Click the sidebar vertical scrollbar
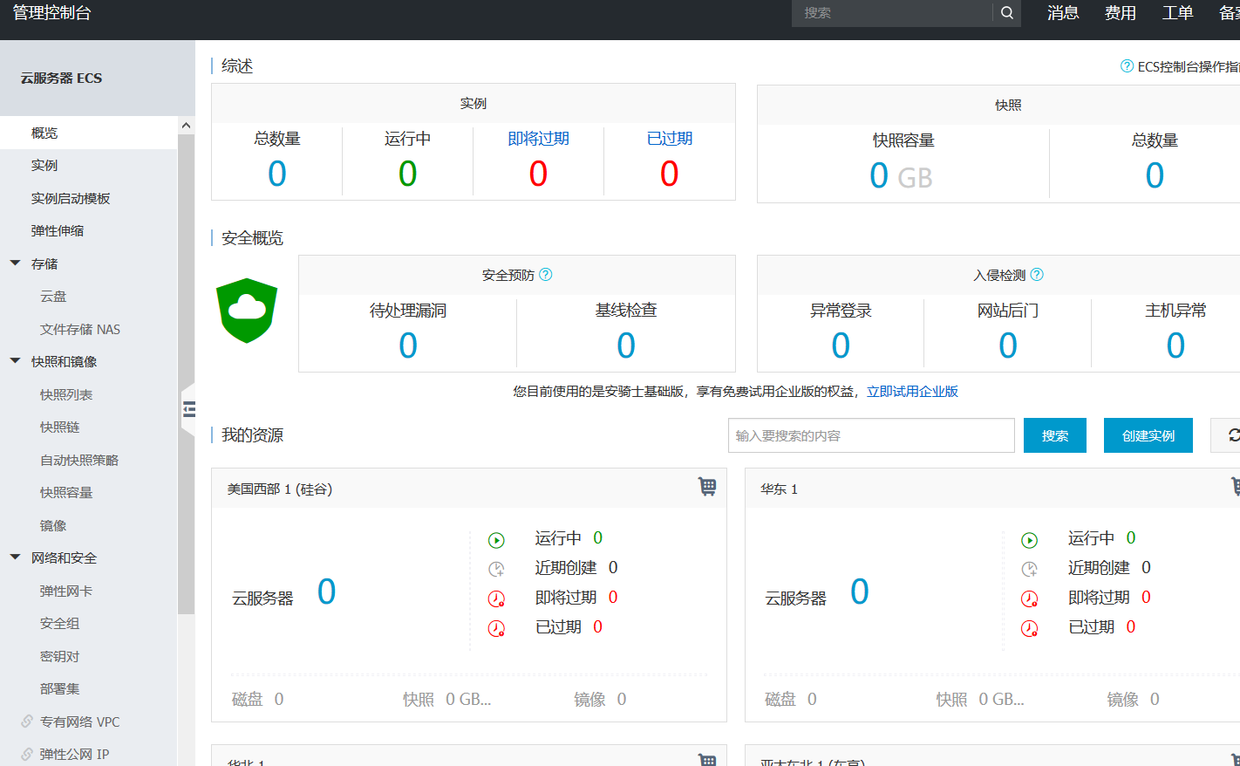Screen dimensions: 1240x766 (186, 374)
